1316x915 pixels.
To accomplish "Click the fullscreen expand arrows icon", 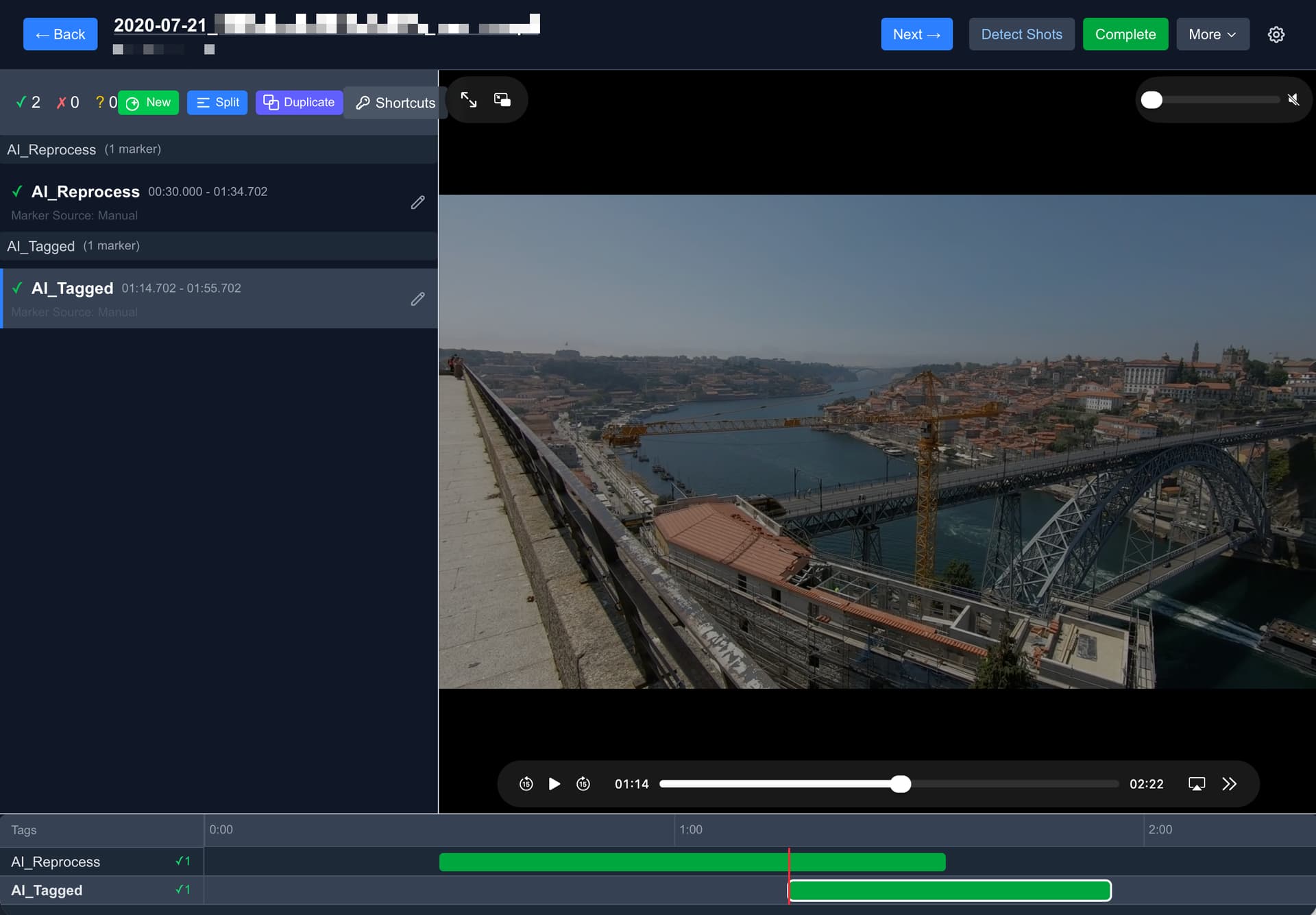I will (x=469, y=100).
